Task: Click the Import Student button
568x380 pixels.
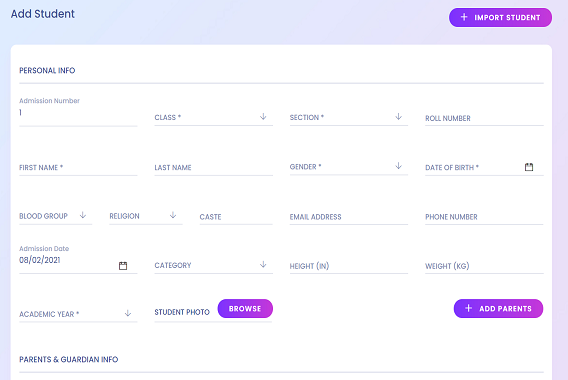Action: (x=500, y=17)
